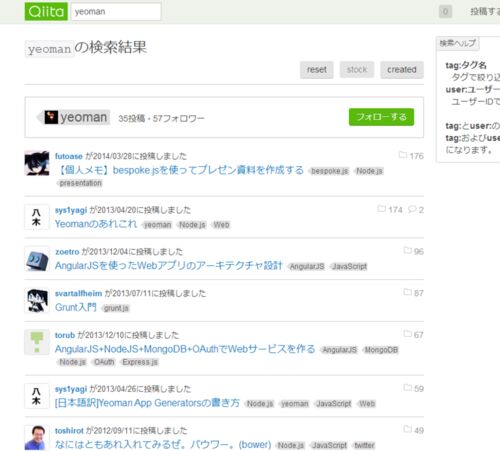Click the Qiita logo
This screenshot has width=500, height=451.
46,12
